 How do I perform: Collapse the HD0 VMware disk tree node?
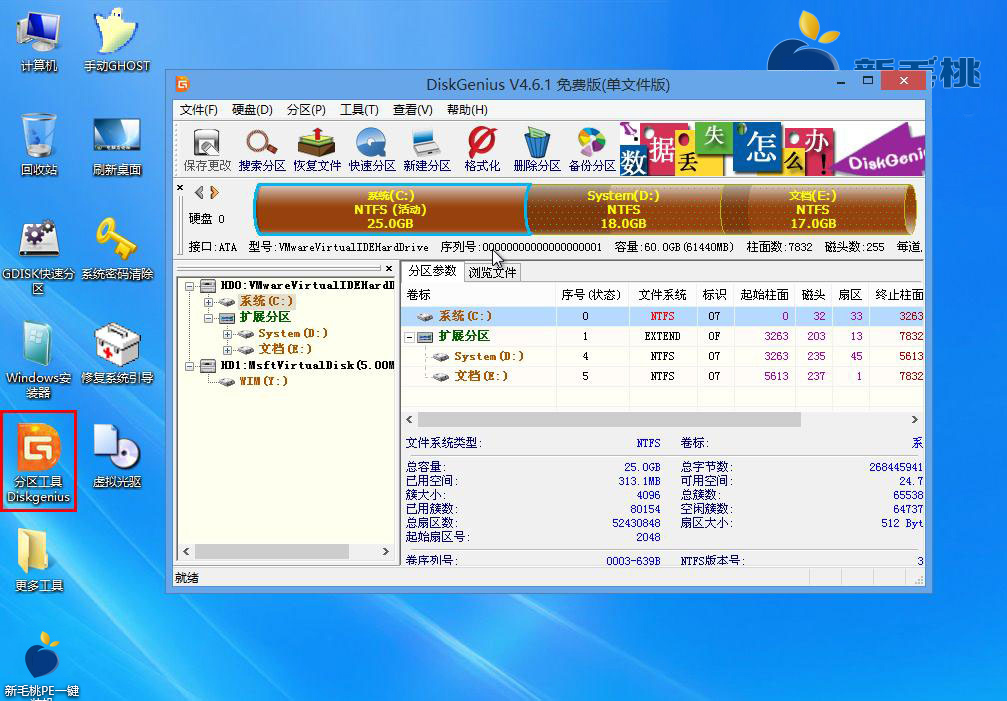[189, 286]
